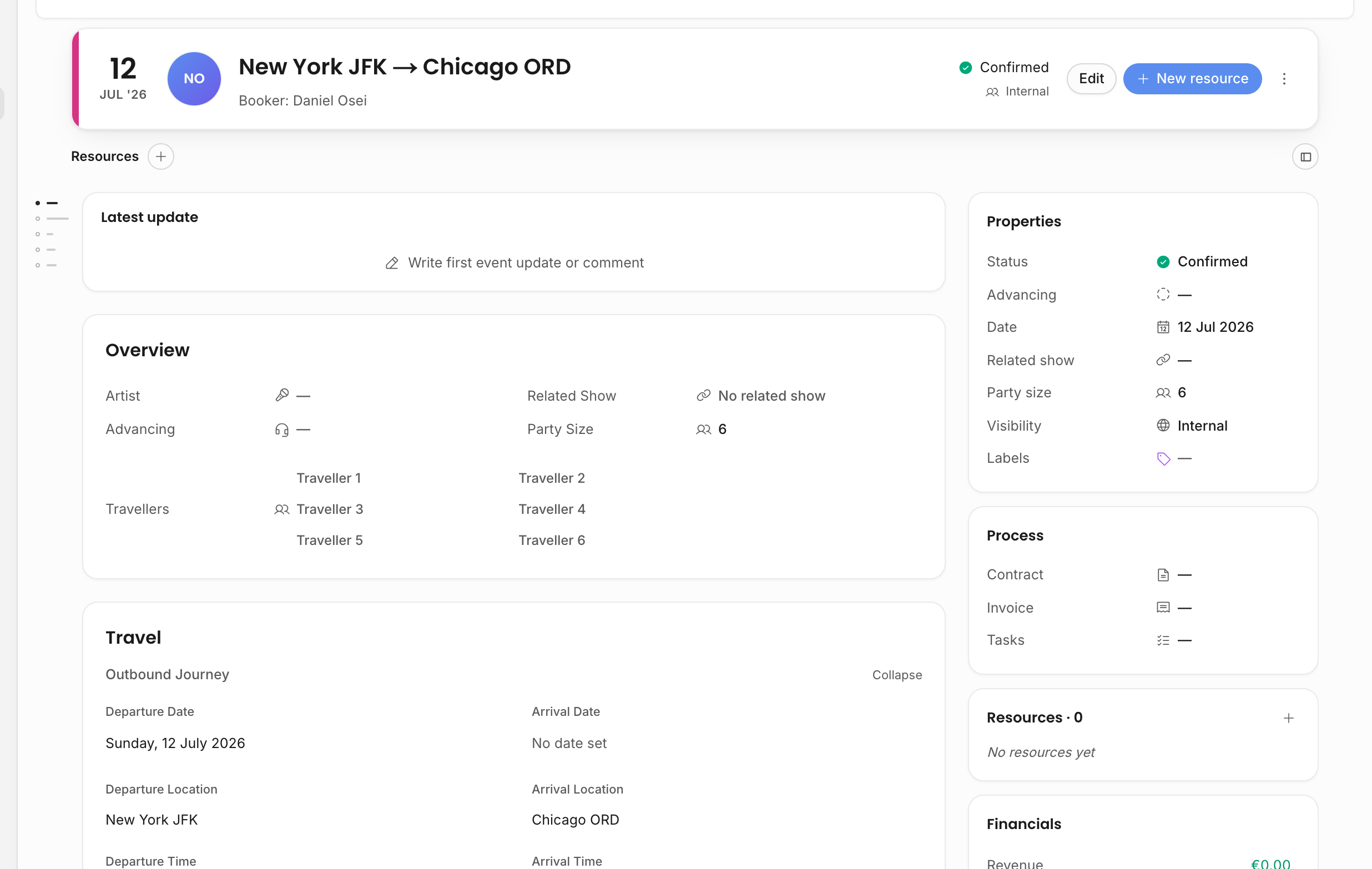The height and width of the screenshot is (869, 1372).
Task: Select Traveller 4
Action: [552, 509]
